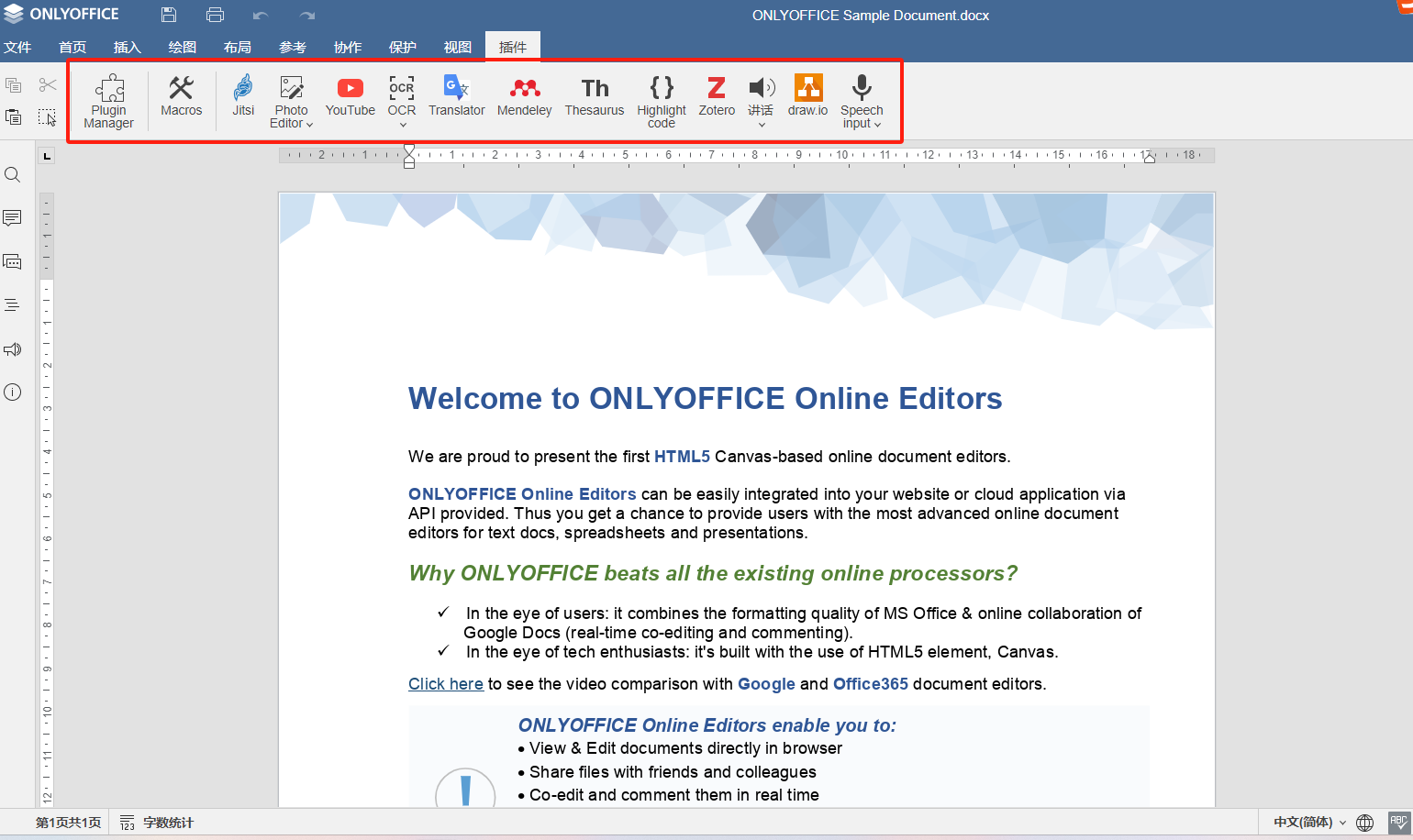Open the Mendeley plugin

(x=525, y=95)
